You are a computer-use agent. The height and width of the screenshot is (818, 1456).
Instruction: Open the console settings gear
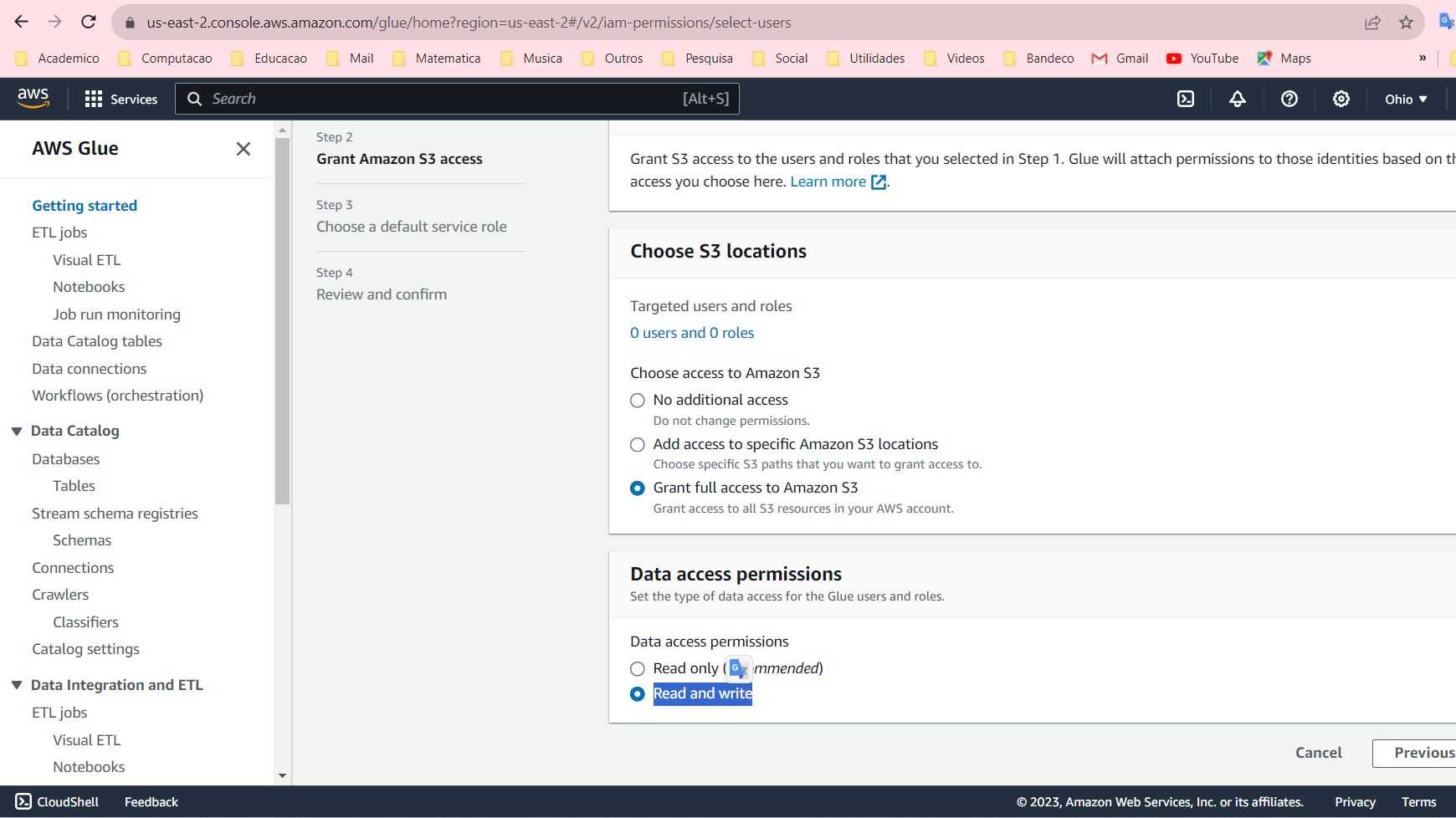[1341, 99]
